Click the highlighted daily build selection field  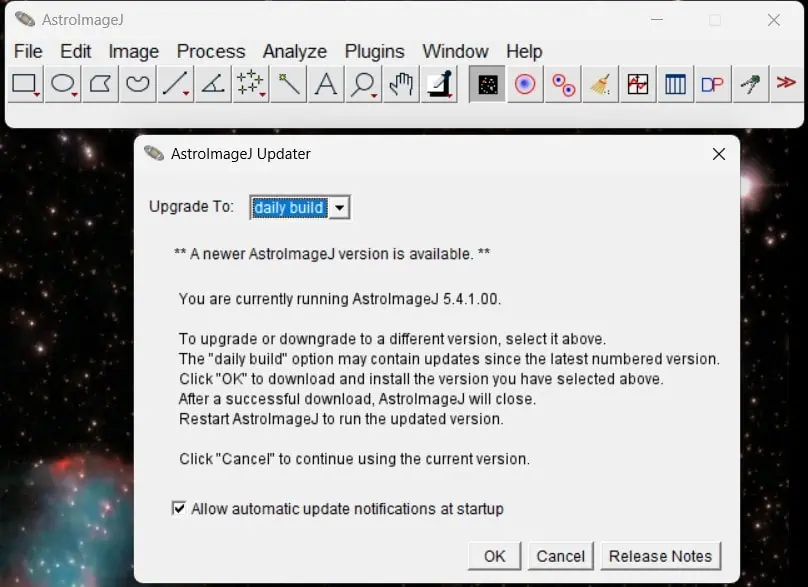coord(289,208)
